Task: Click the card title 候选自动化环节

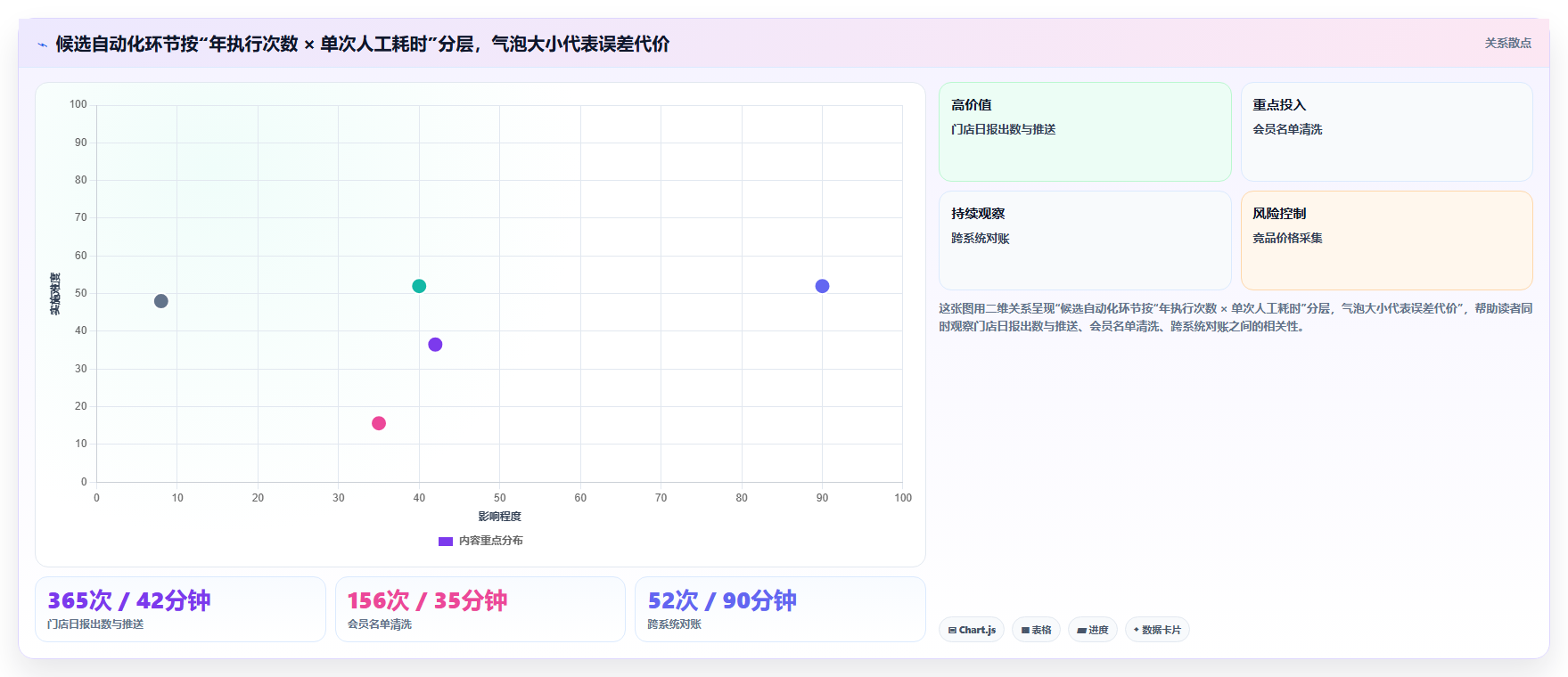Action: point(363,44)
